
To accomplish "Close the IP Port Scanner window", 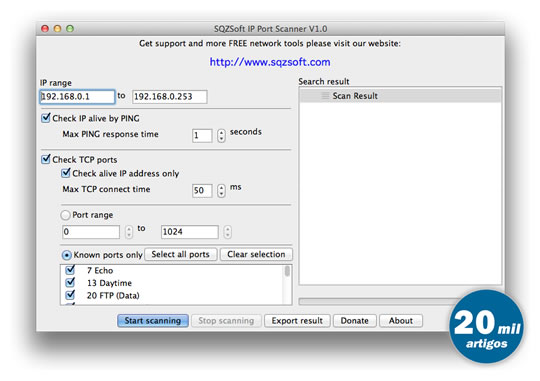I will tap(45, 29).
